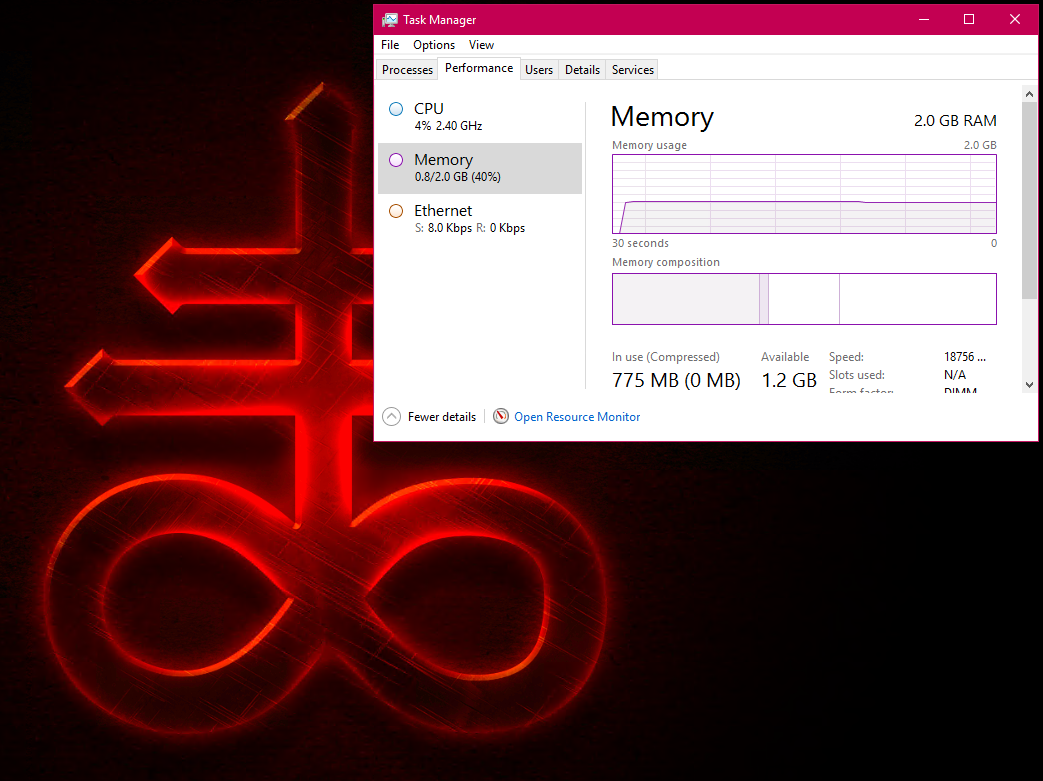Screen dimensions: 1043x781
Task: Maximize the Task Manager window
Action: [x=969, y=19]
